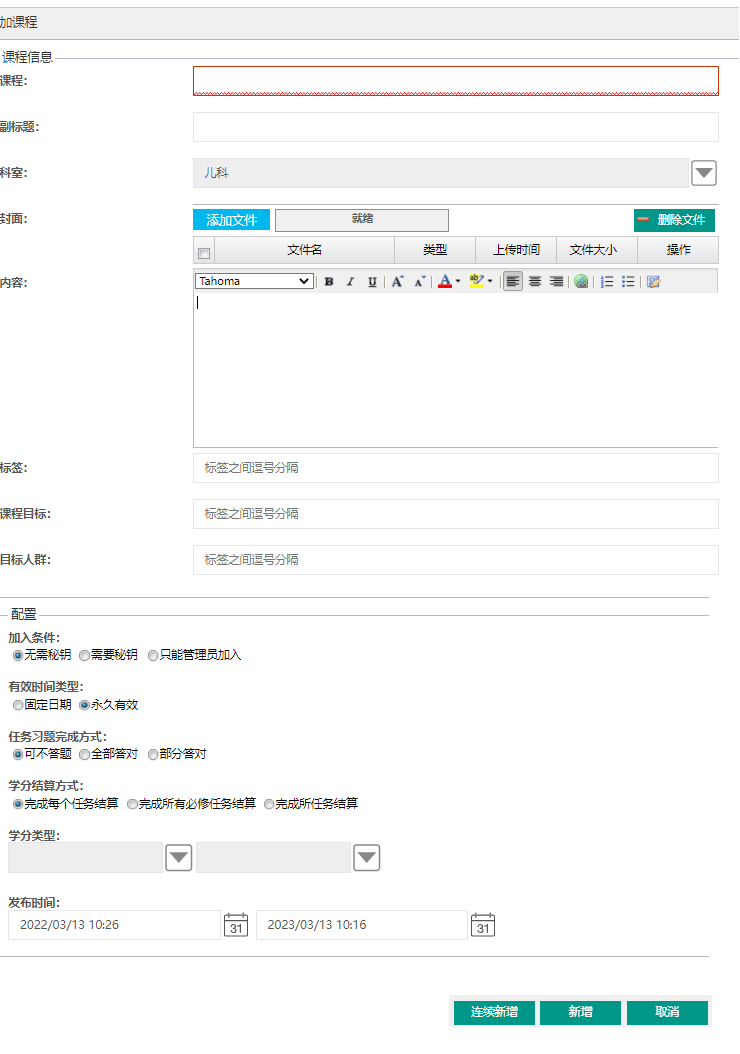Tick the select-all checkbox in file table
This screenshot has height=1054, width=740.
[x=204, y=253]
